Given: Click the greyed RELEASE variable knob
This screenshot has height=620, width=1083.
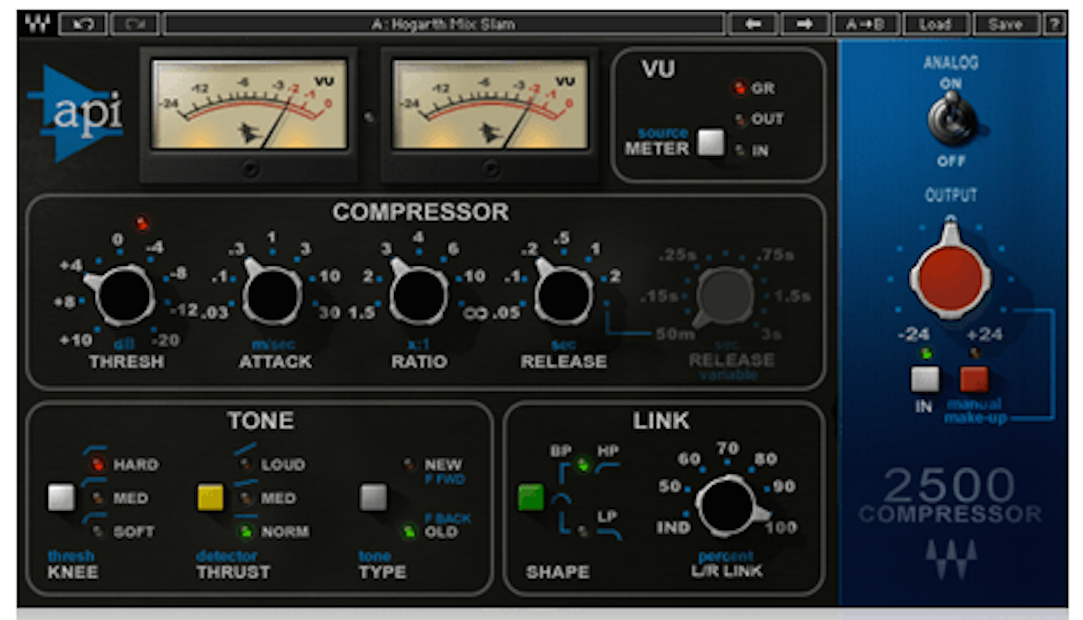Looking at the screenshot, I should (x=724, y=296).
